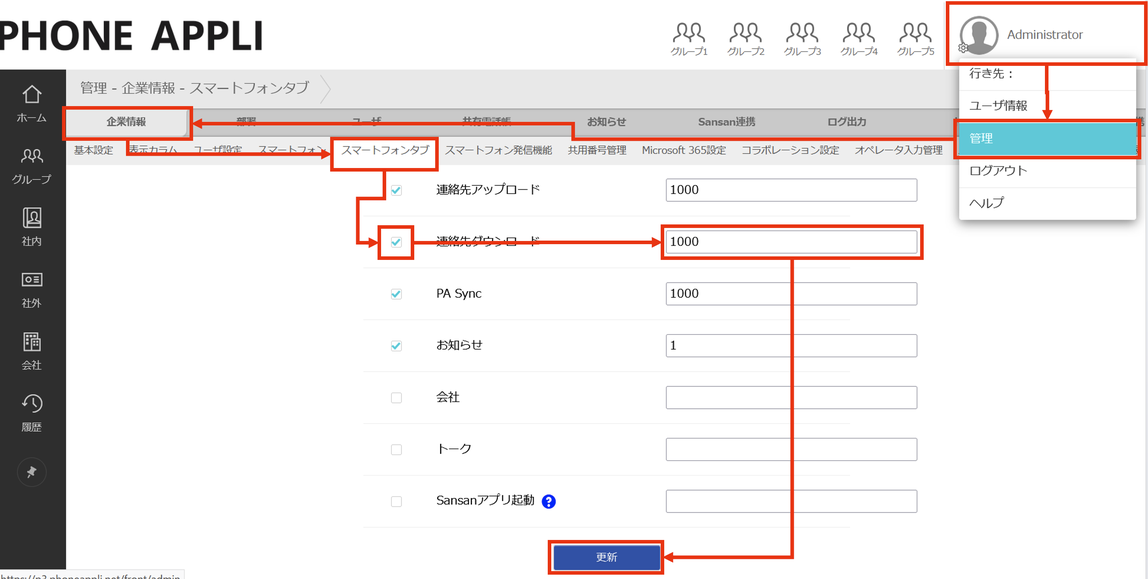Open the スマートフォン発信機能 sub-tab
The image size is (1148, 579).
coord(499,150)
